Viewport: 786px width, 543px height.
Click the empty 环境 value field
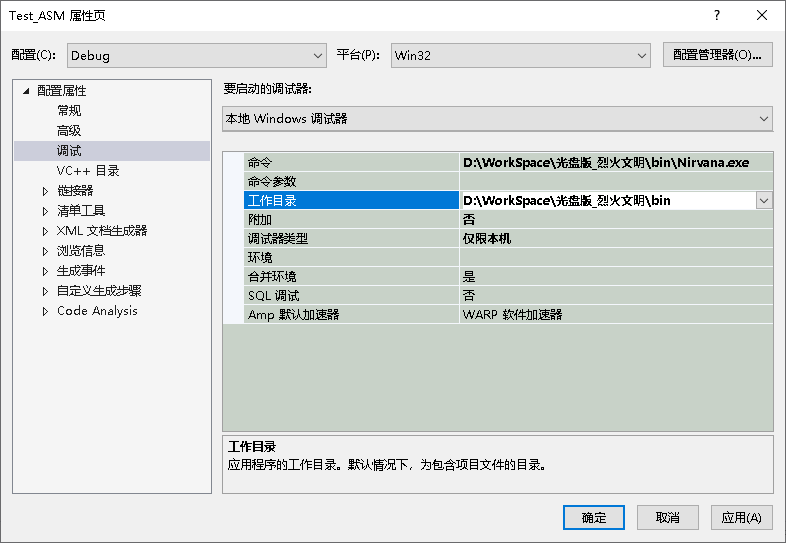tap(616, 258)
